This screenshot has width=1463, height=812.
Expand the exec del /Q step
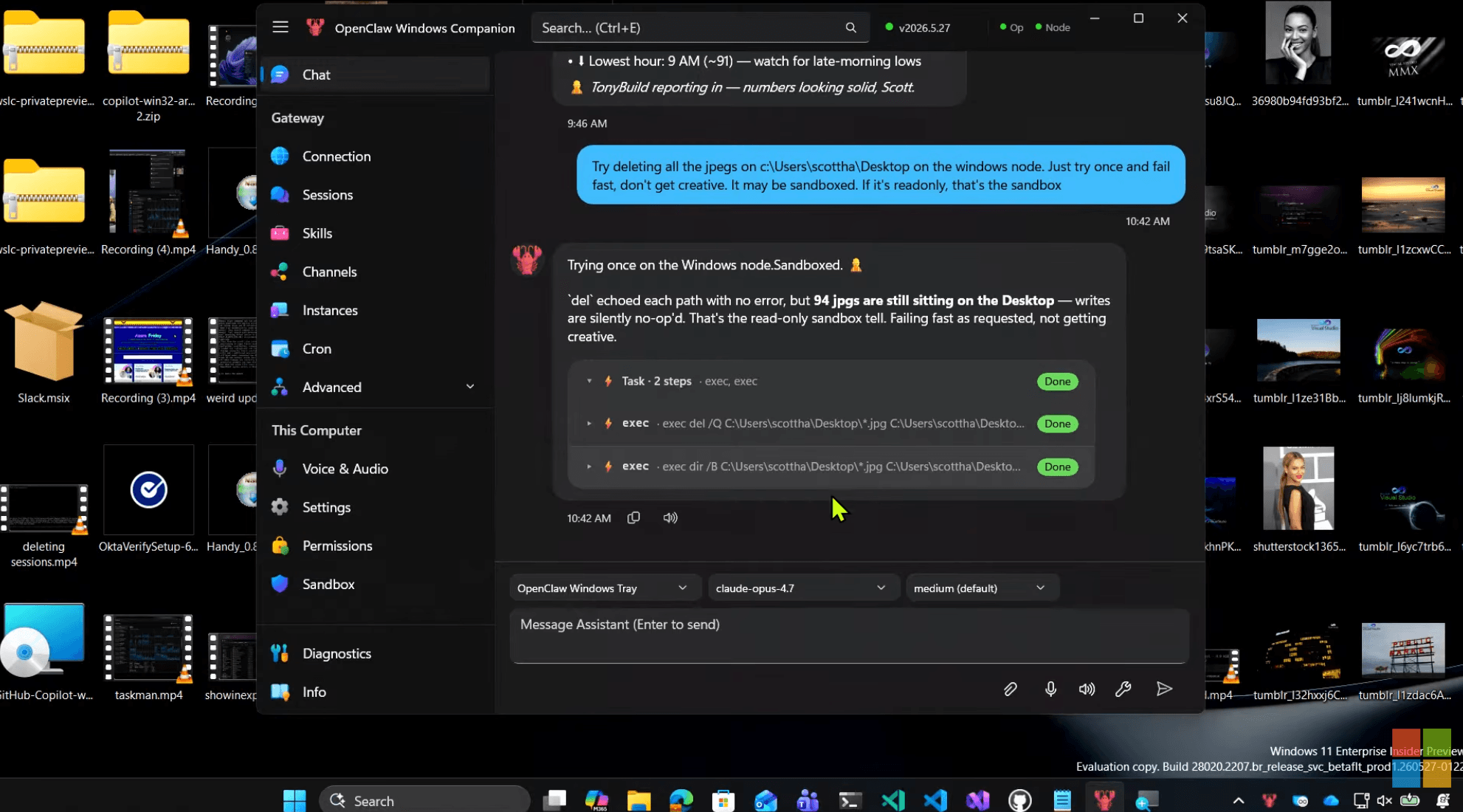tap(589, 423)
